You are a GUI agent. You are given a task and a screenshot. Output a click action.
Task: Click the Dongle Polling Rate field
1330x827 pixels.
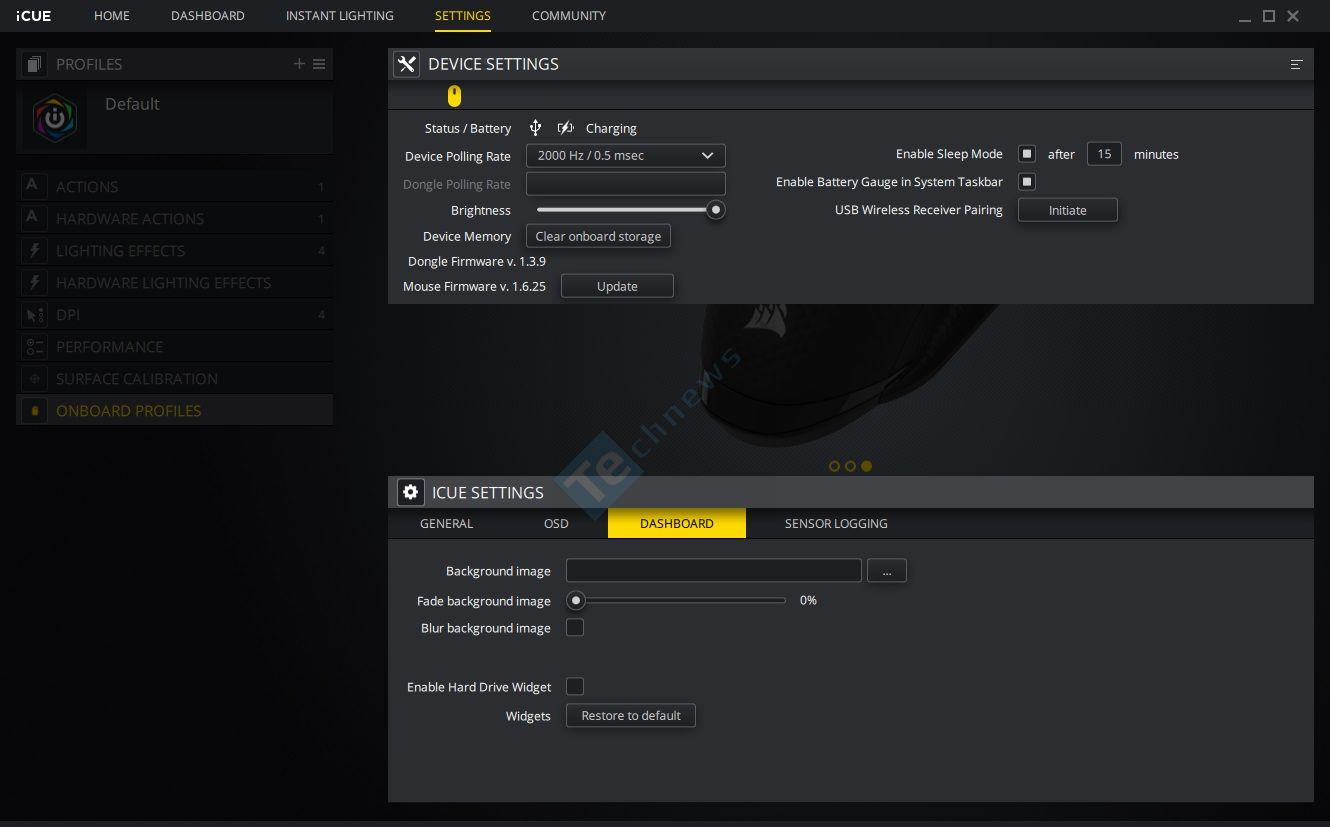[626, 183]
